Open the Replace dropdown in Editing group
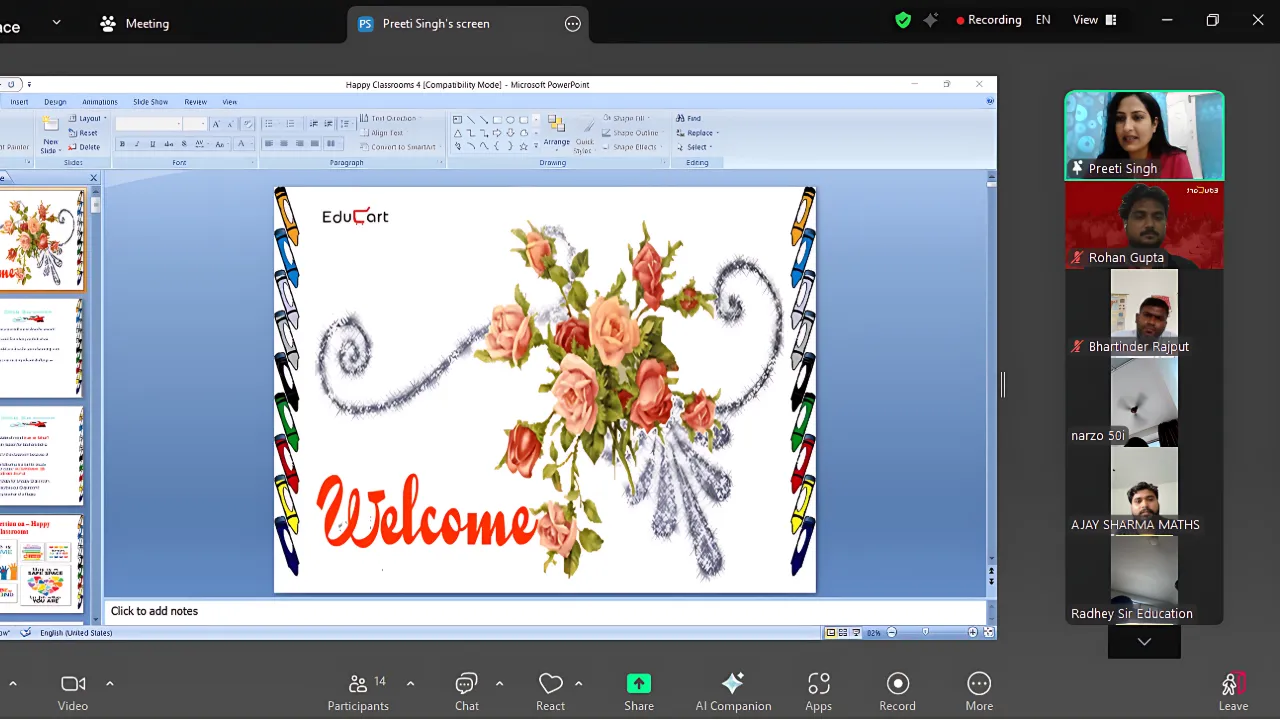The width and height of the screenshot is (1280, 720). [x=697, y=133]
